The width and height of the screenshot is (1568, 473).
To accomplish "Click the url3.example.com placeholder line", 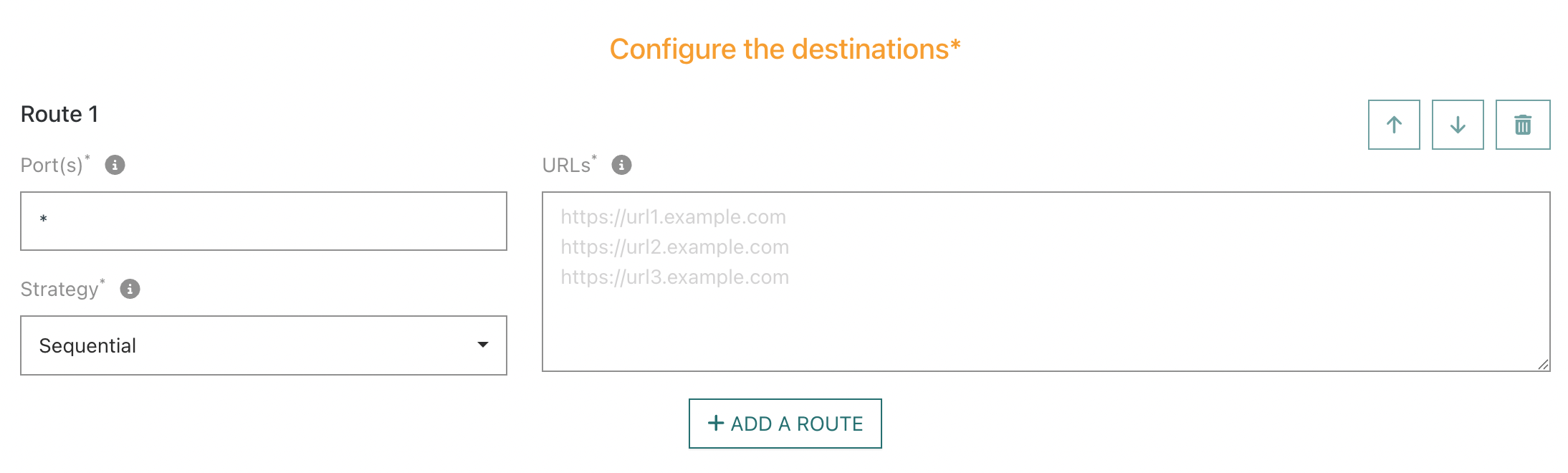I will 674,277.
